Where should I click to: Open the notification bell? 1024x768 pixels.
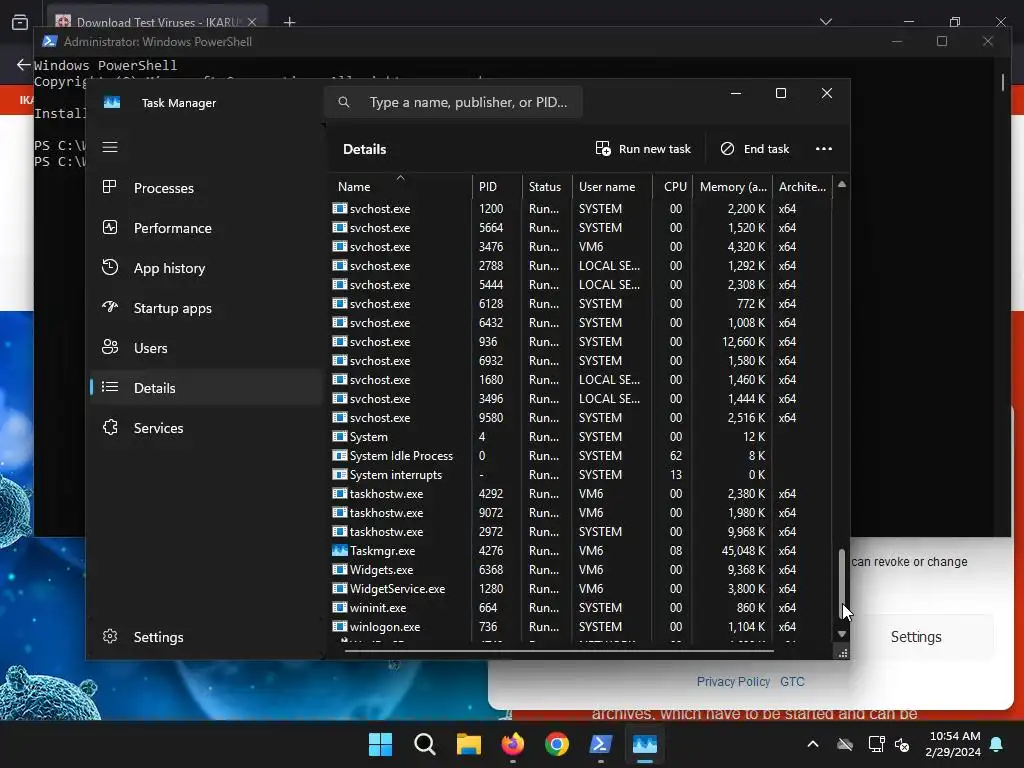[996, 744]
